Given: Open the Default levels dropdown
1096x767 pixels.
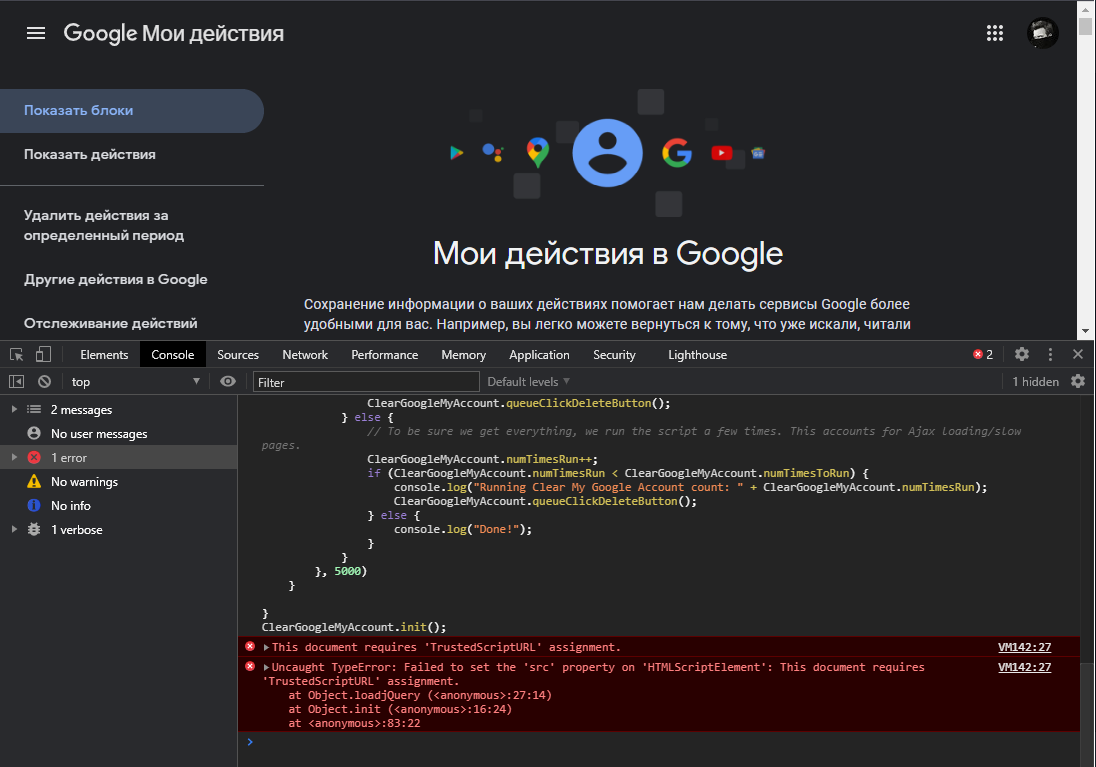Looking at the screenshot, I should click(528, 381).
